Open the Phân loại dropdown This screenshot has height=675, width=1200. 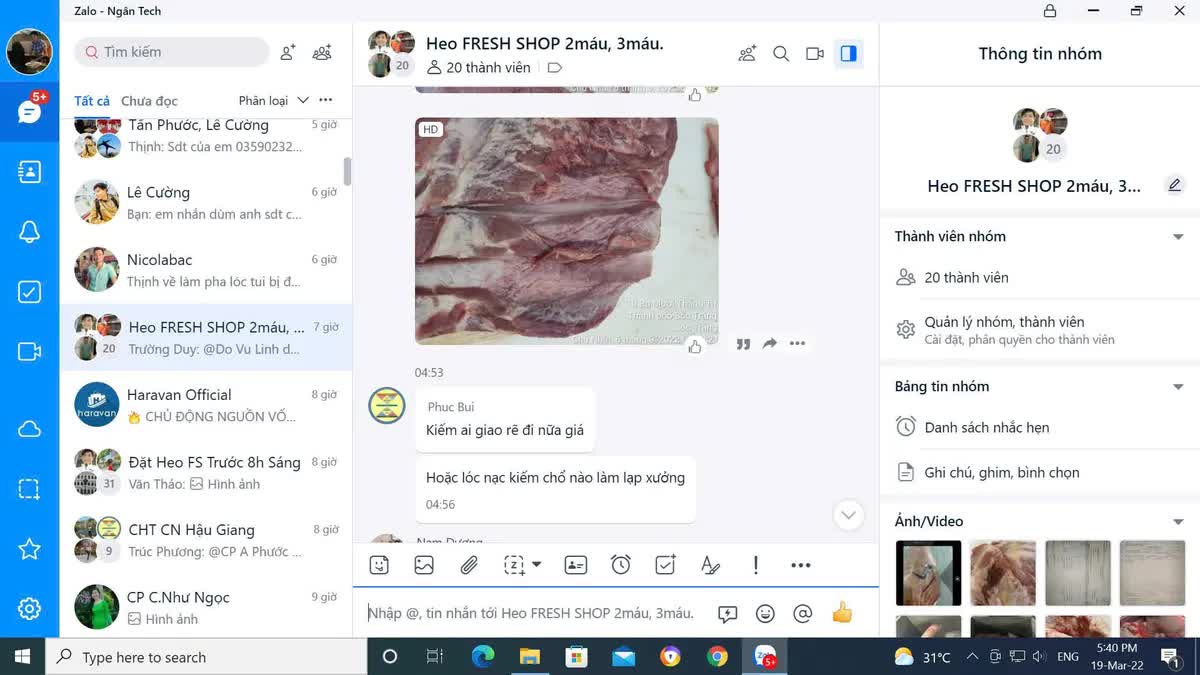273,101
